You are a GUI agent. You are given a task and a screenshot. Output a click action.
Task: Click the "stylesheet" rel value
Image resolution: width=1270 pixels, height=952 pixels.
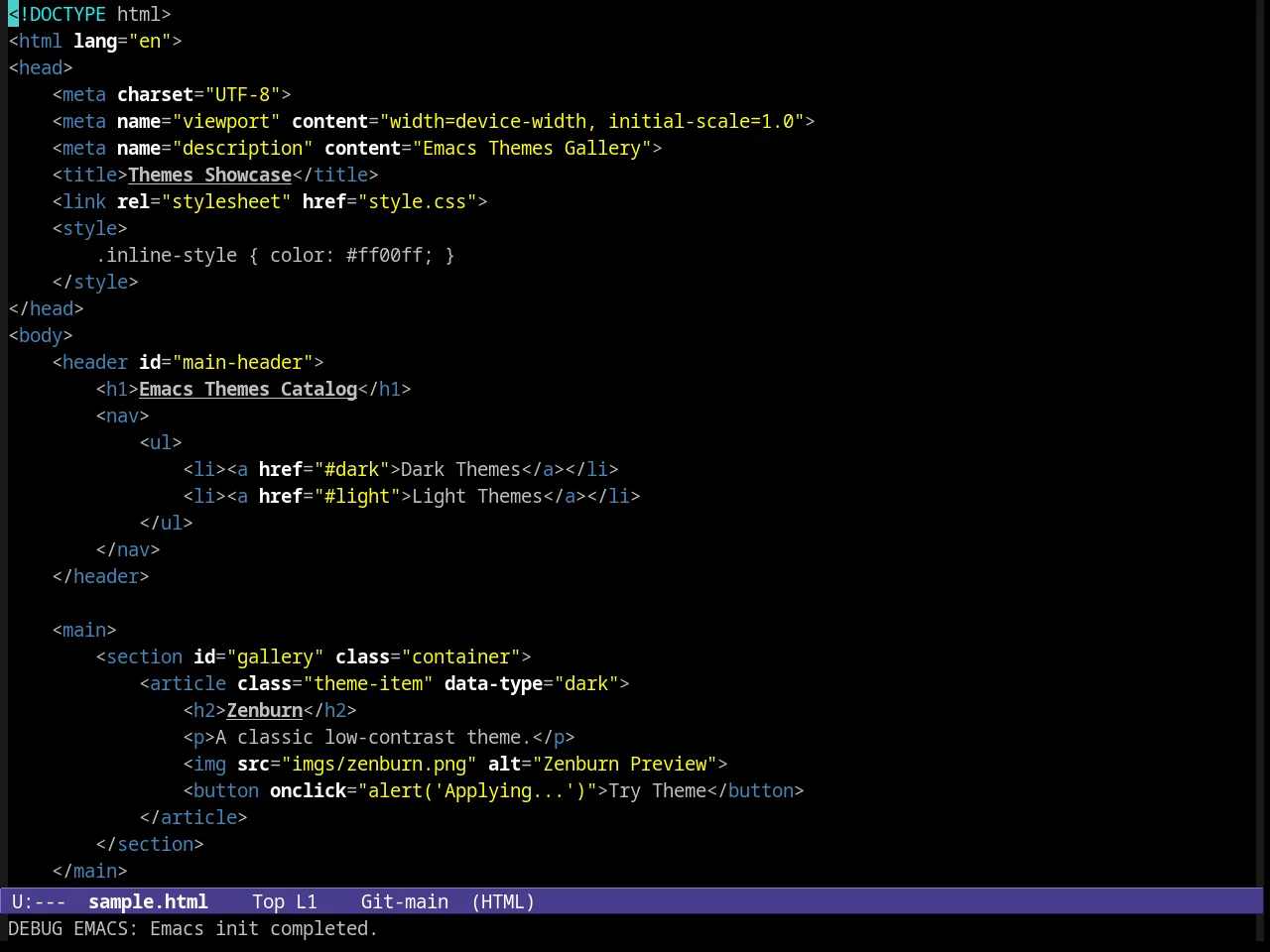(x=226, y=201)
